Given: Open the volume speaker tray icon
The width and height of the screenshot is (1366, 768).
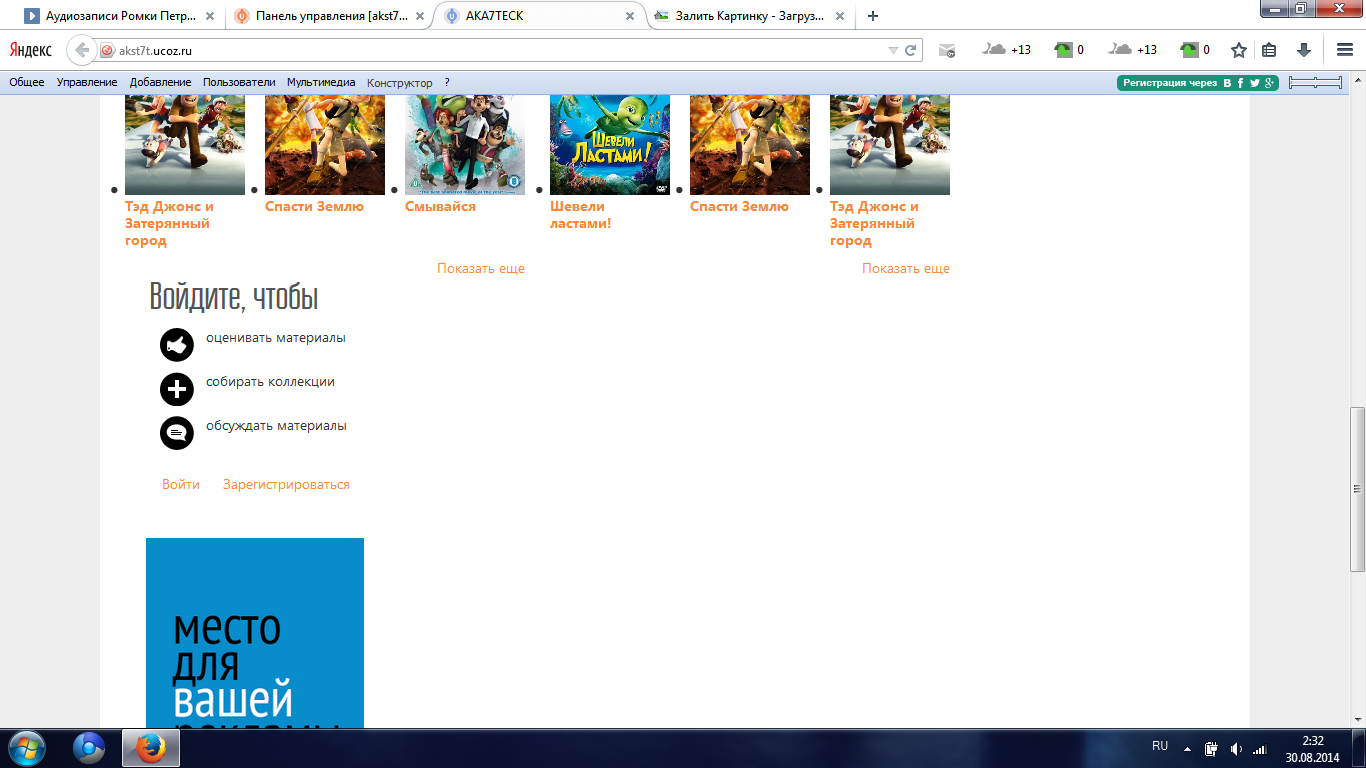Looking at the screenshot, I should 1237,749.
